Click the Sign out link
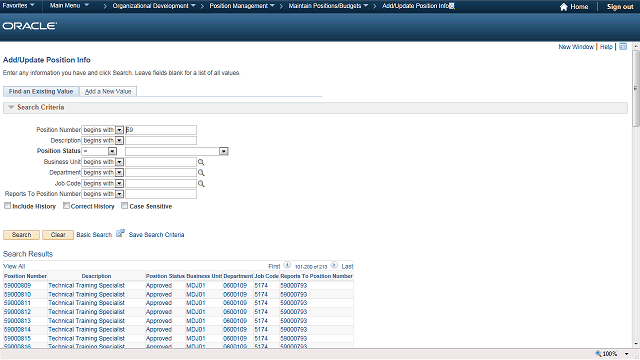The width and height of the screenshot is (640, 360). coord(620,7)
